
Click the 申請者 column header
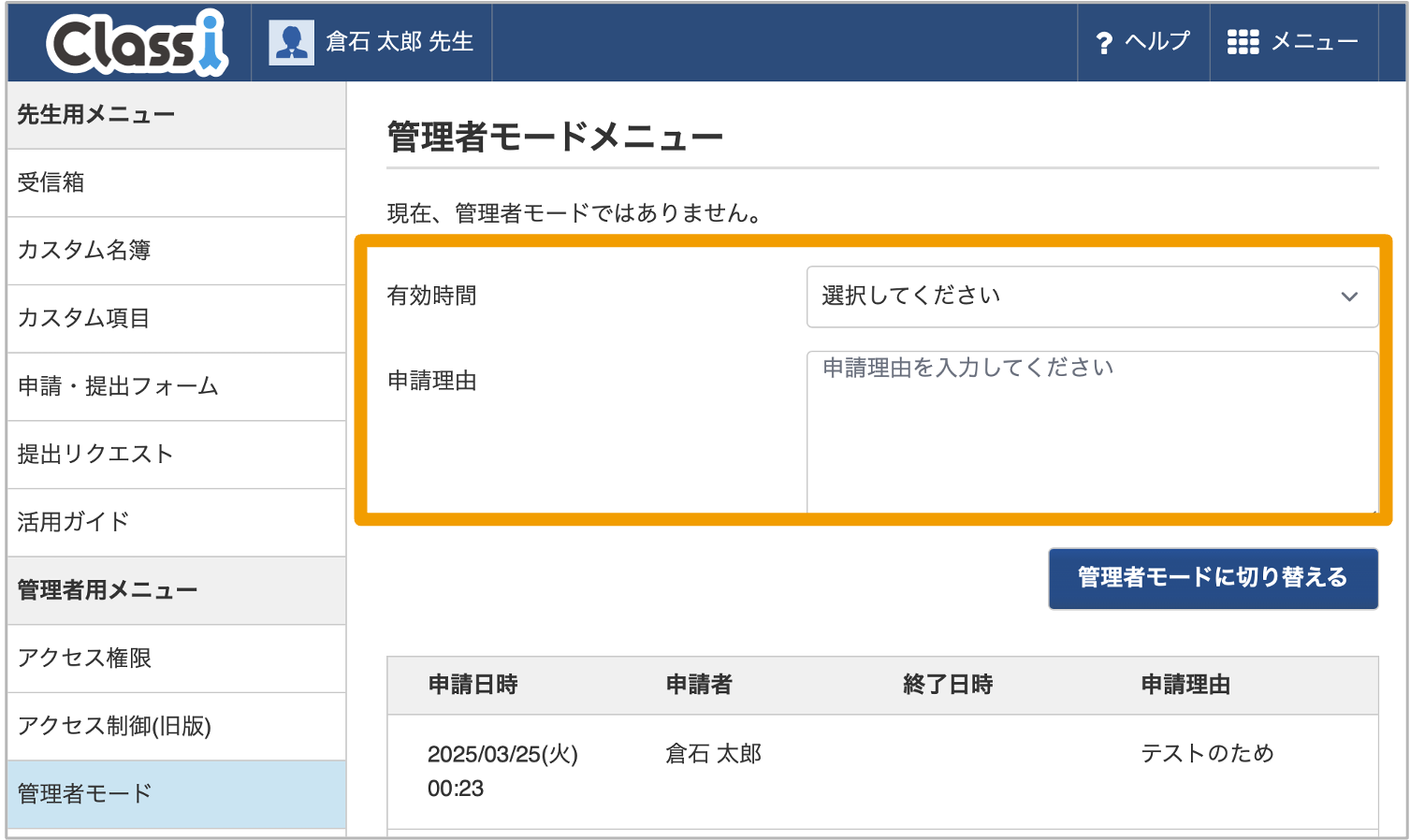coord(699,685)
